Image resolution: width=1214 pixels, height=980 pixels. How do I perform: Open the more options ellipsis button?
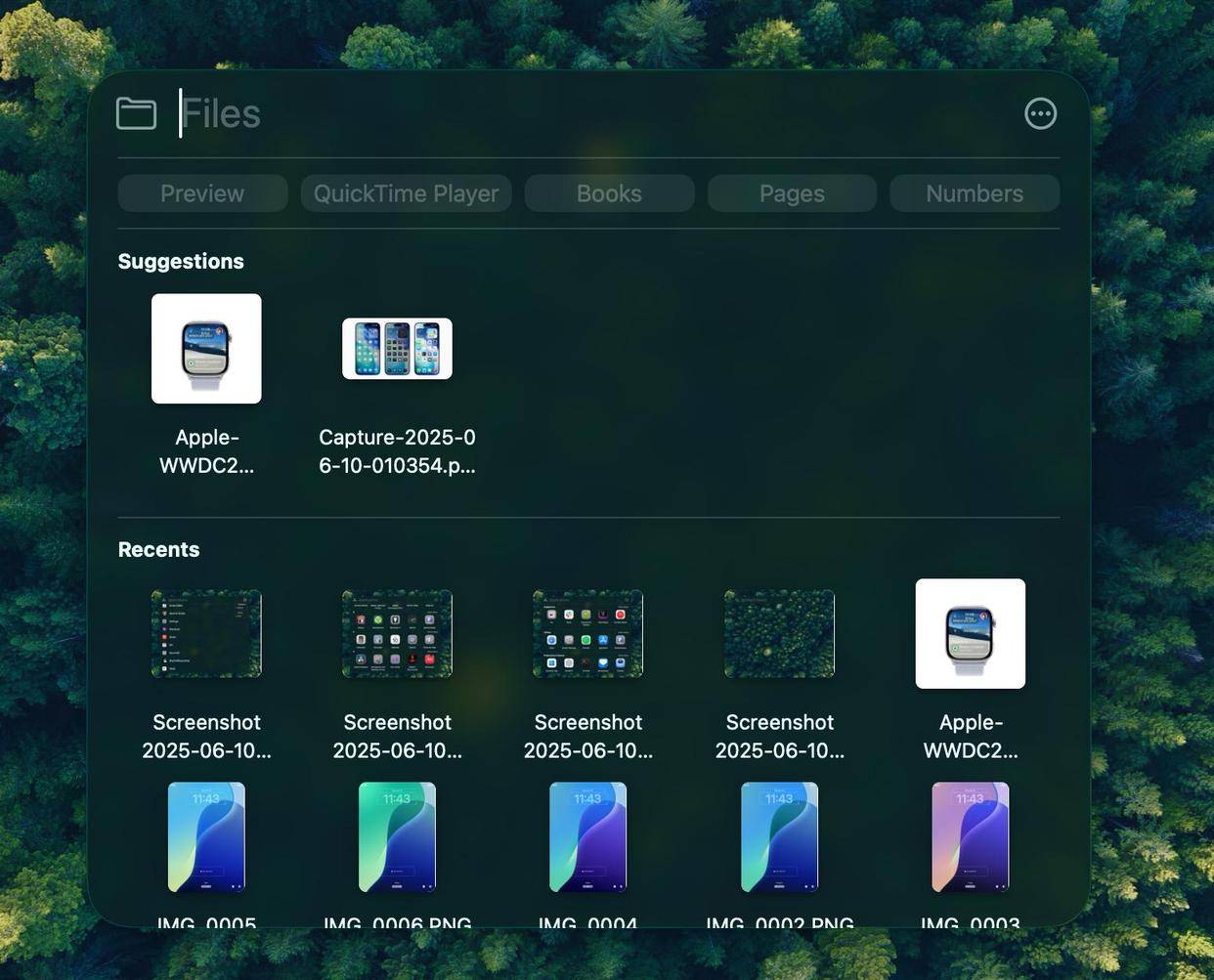1040,113
